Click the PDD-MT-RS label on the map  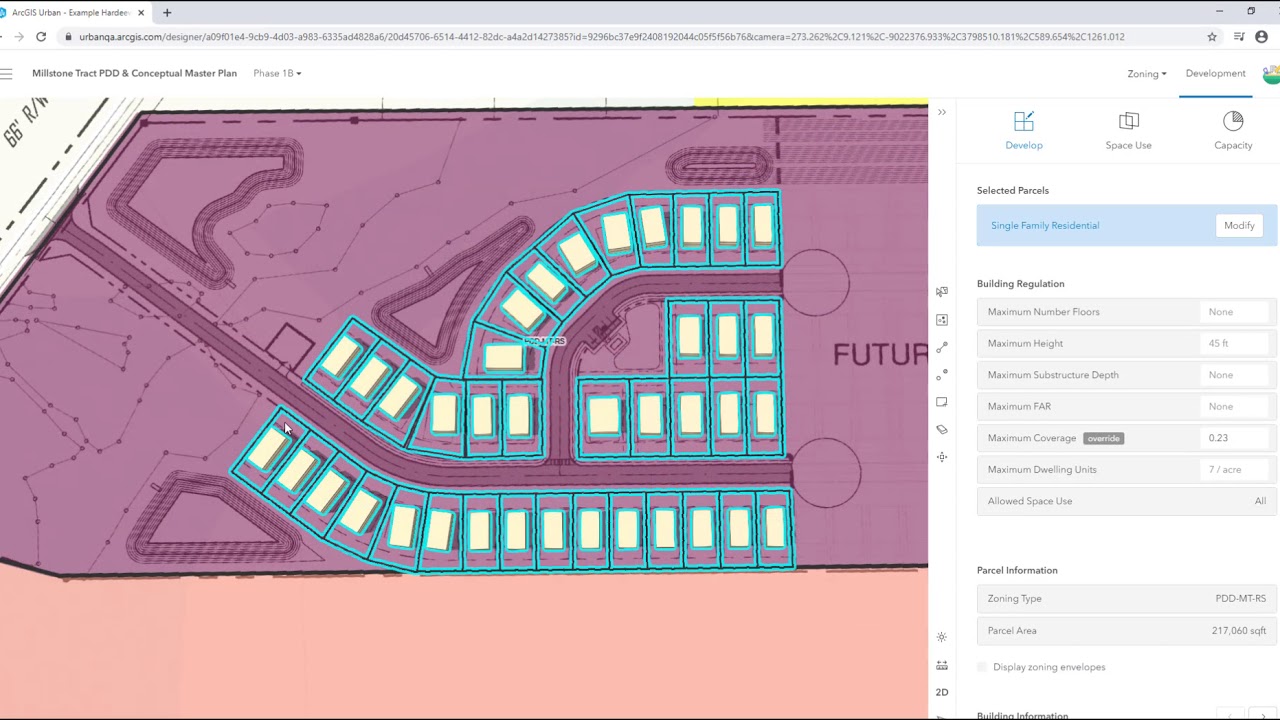pos(544,342)
